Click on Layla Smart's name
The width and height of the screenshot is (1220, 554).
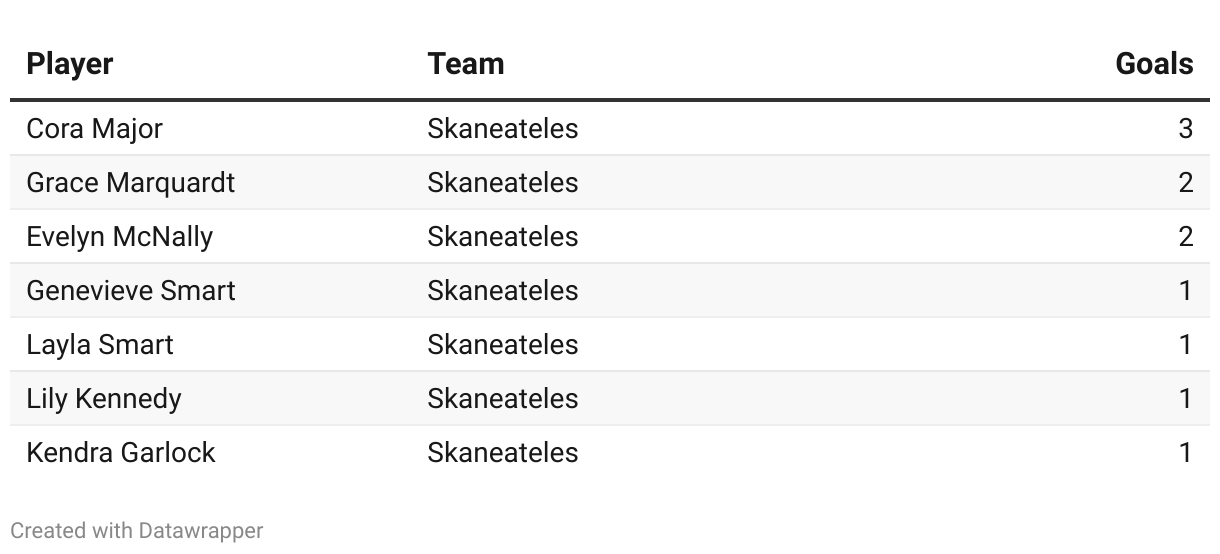point(100,345)
